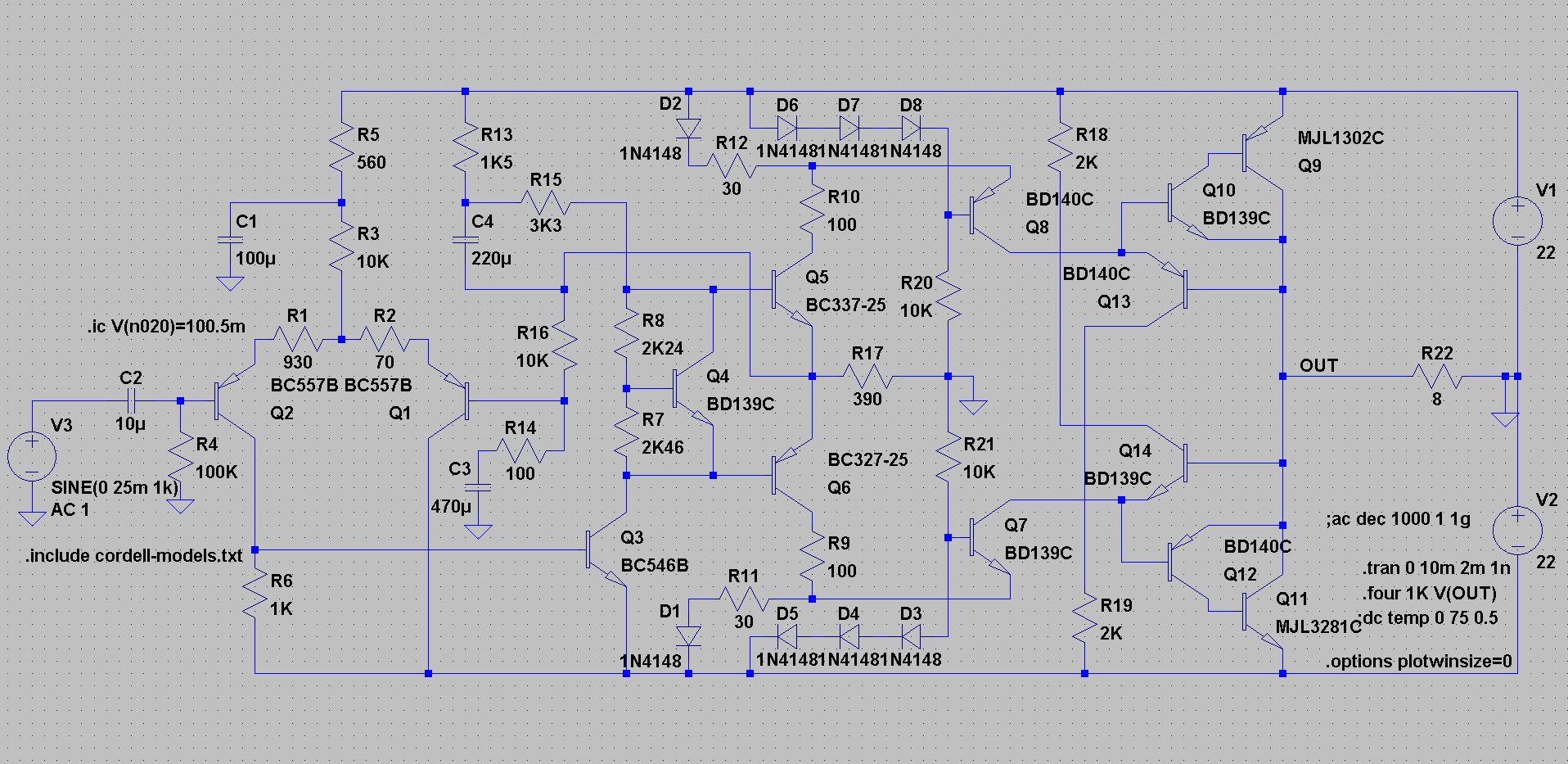Click the '.tran 0 10m 2m 1n' directive
The height and width of the screenshot is (764, 1568).
(x=1437, y=567)
